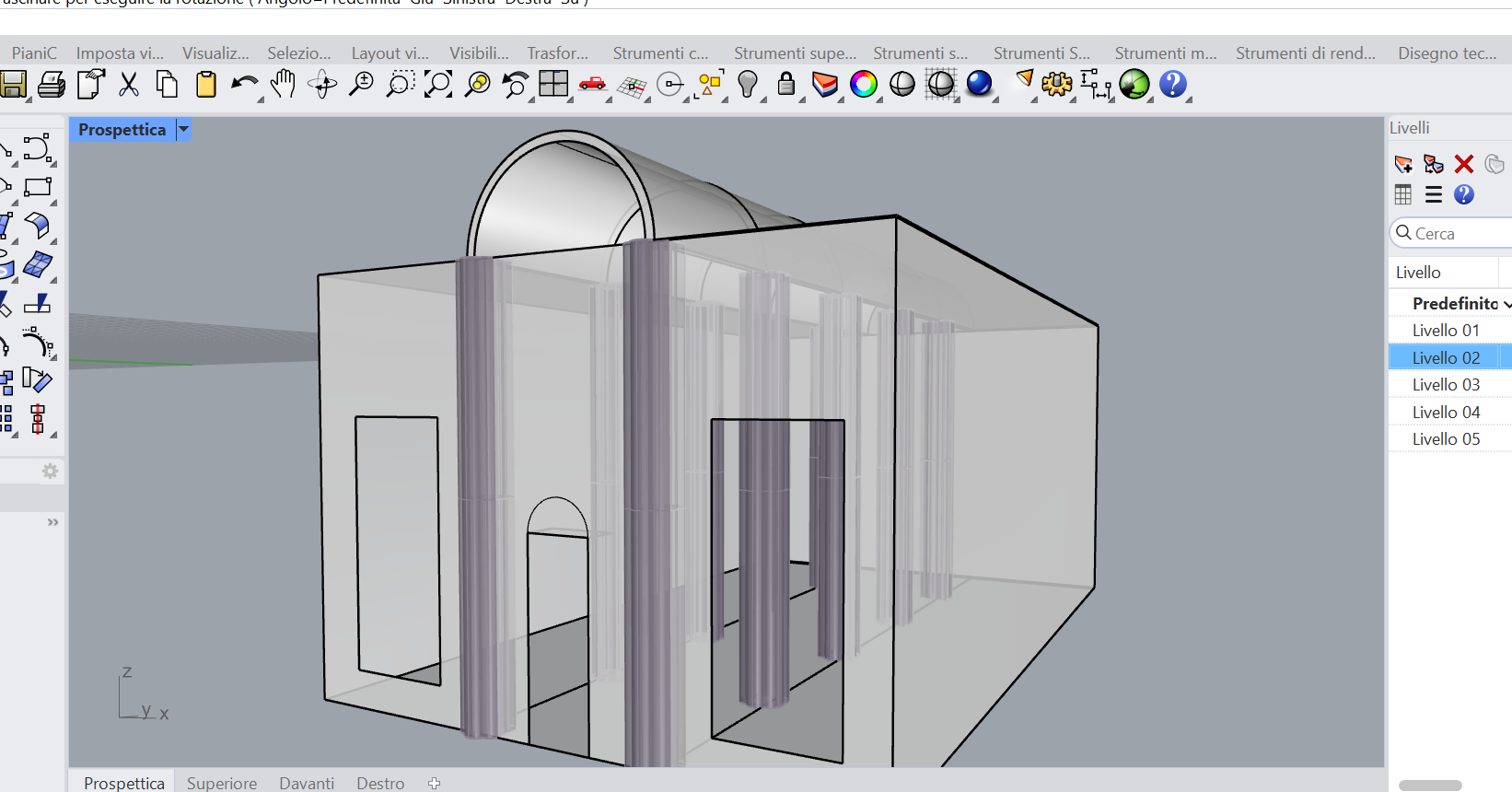Delete layer with red X icon
The width and height of the screenshot is (1512, 792).
click(x=1464, y=165)
